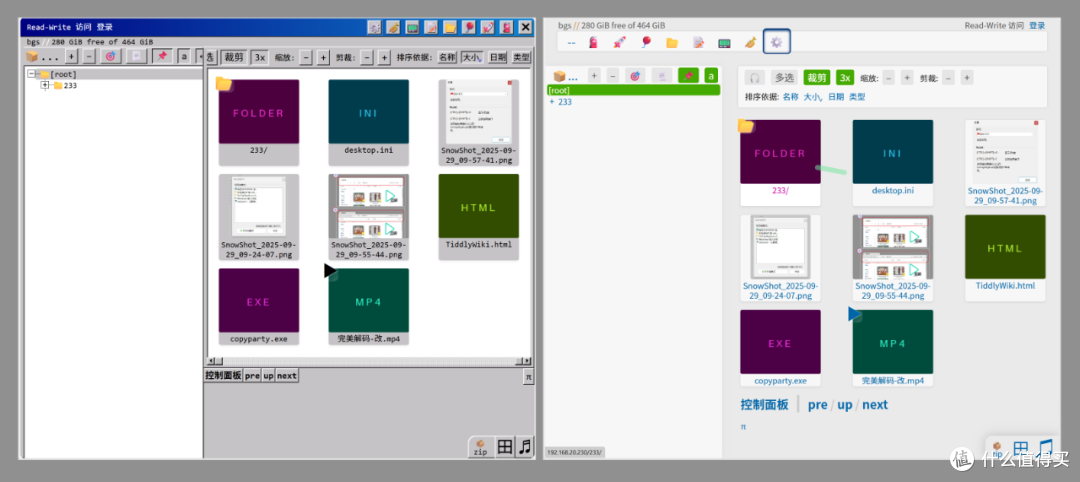Click the rocket icon in right window toolbar

(619, 43)
